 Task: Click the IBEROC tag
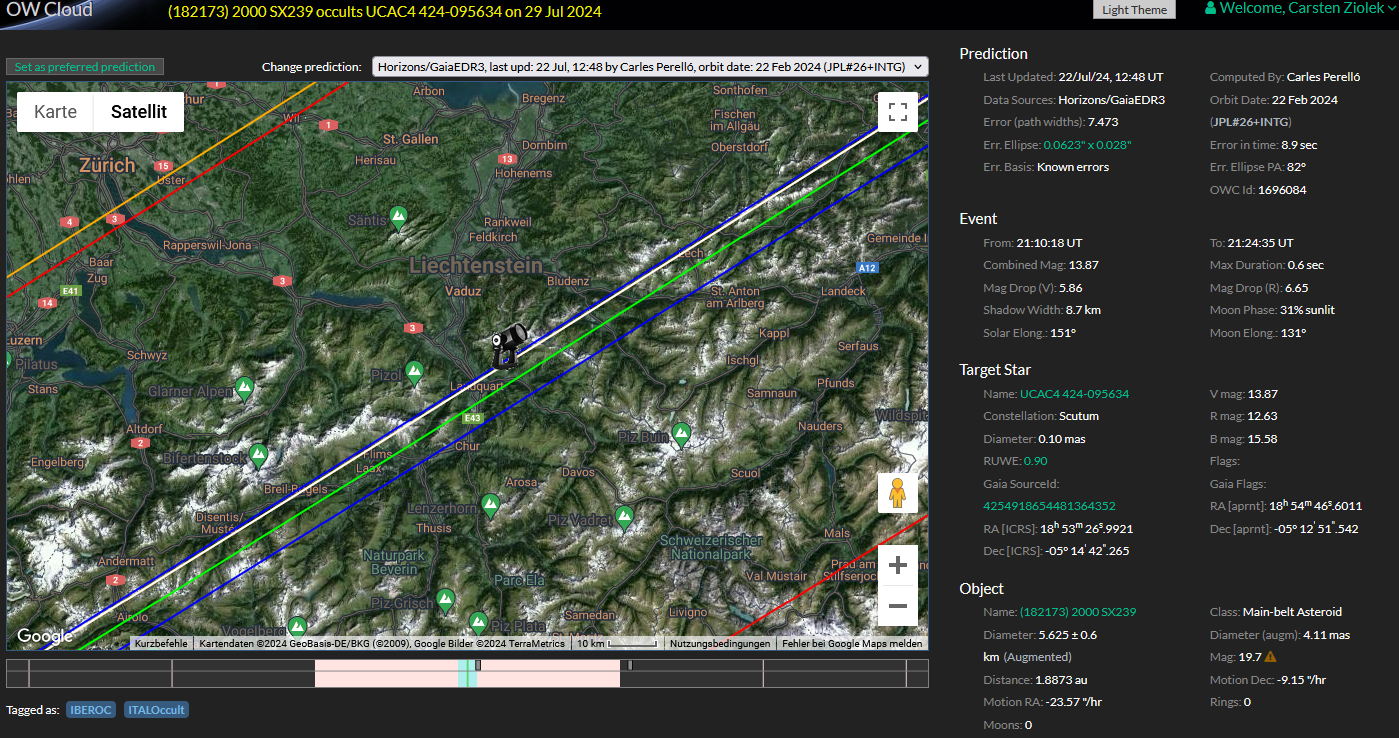[x=91, y=710]
